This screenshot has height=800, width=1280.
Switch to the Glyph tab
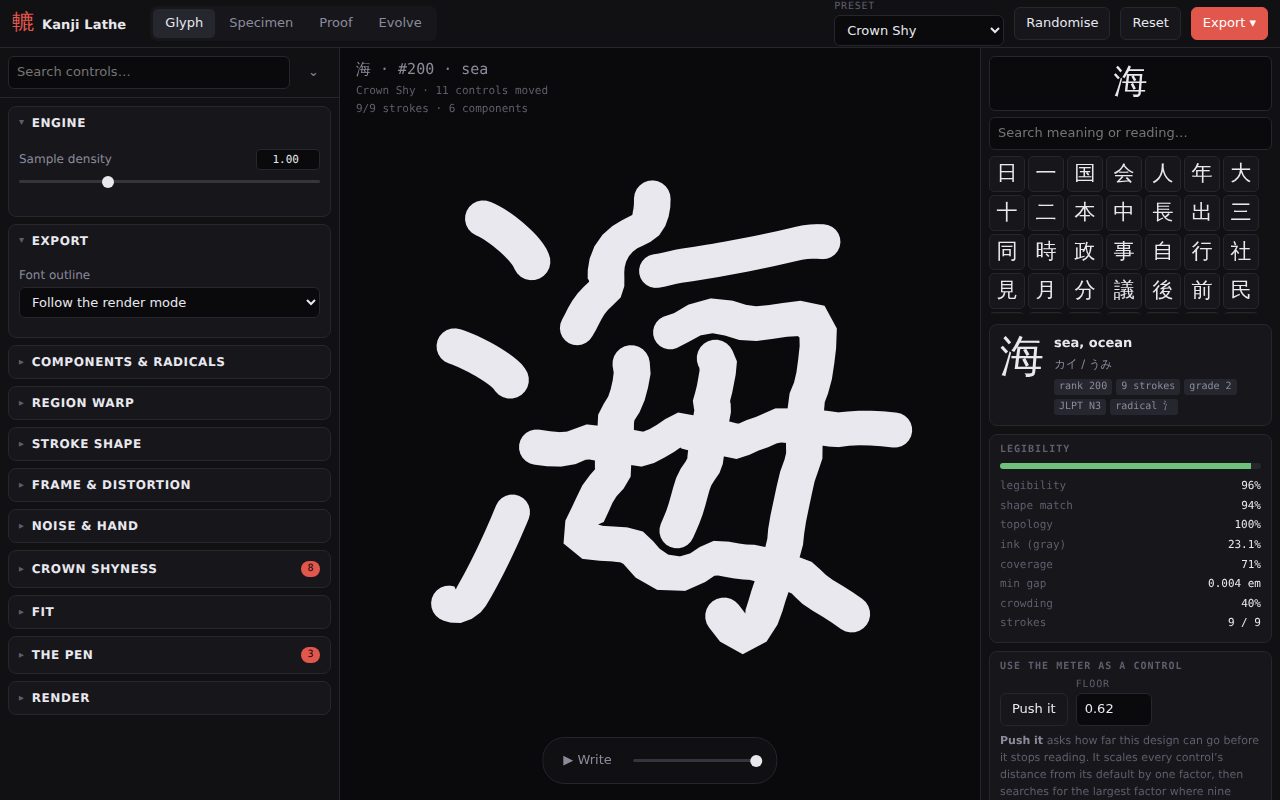[184, 23]
